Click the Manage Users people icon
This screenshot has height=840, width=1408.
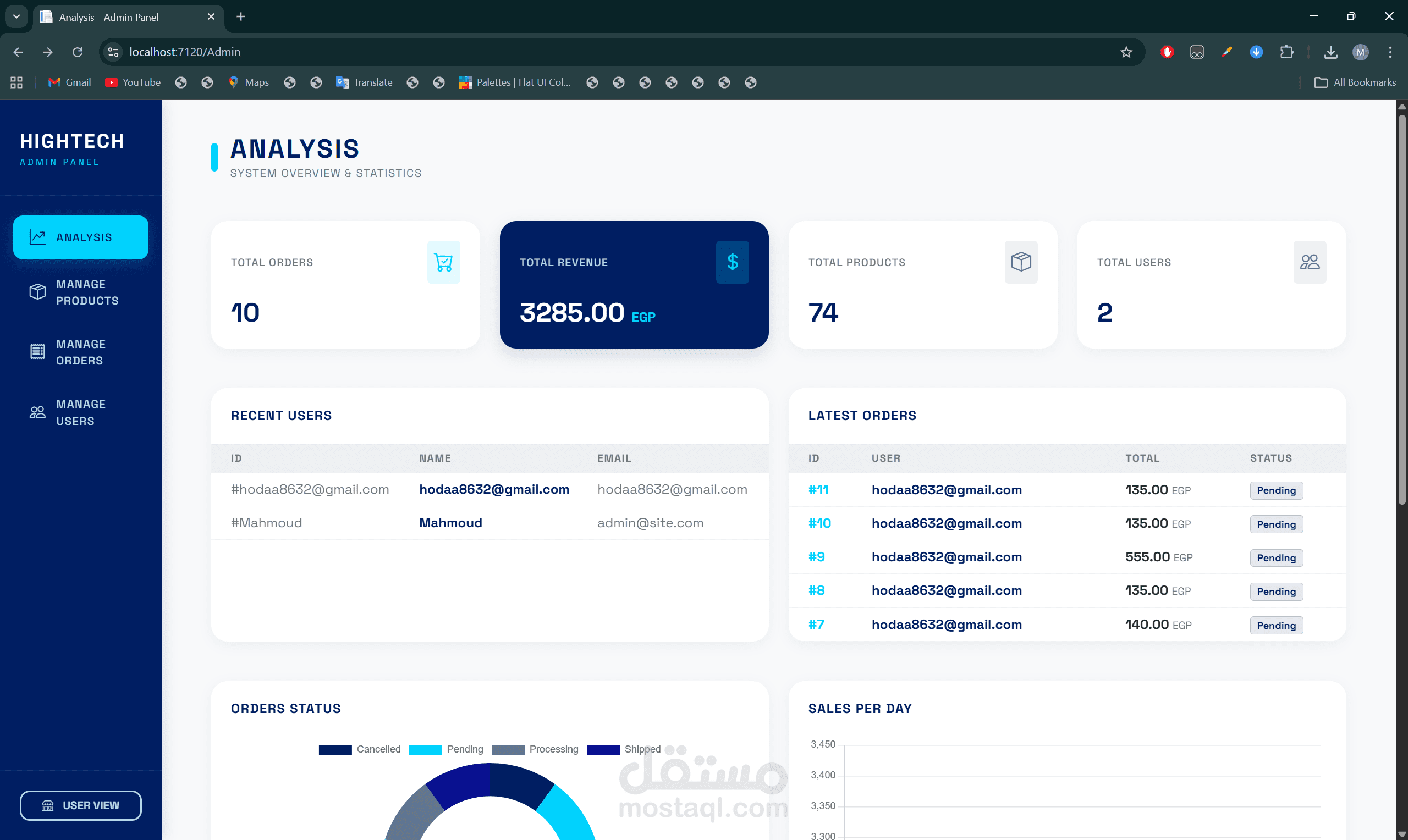tap(37, 412)
